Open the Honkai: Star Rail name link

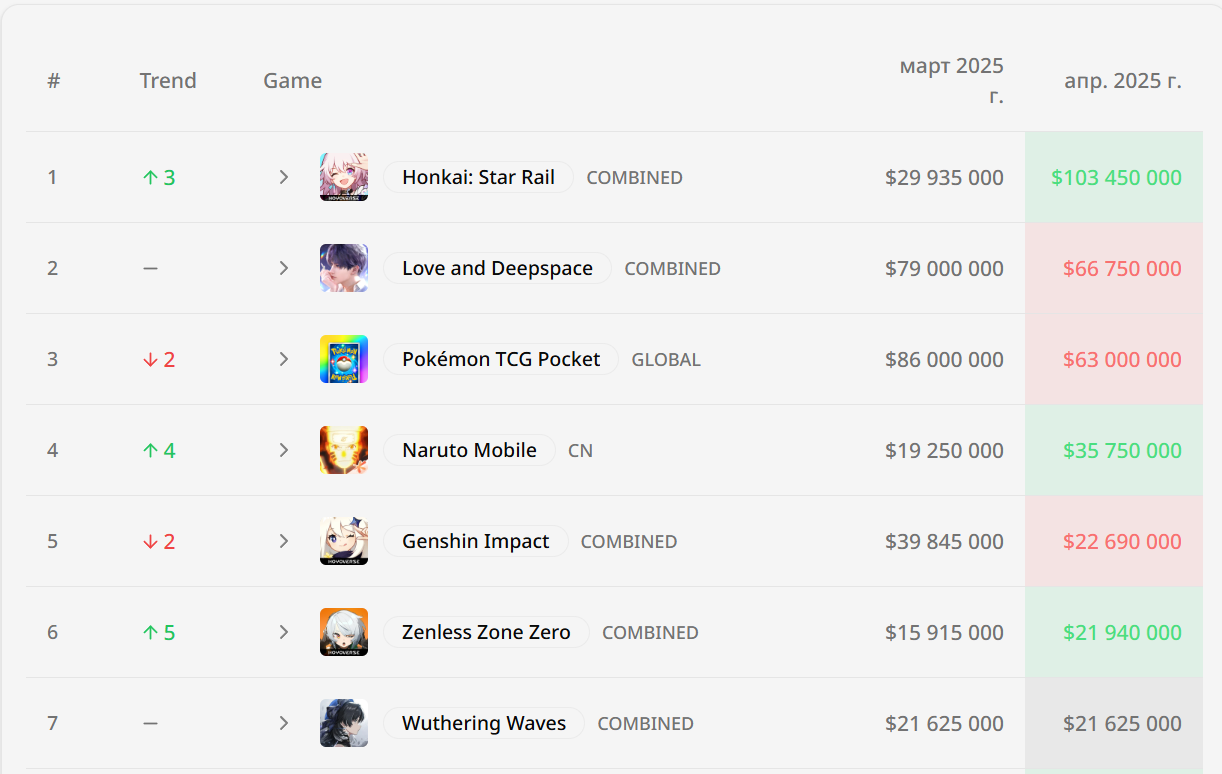coord(478,177)
